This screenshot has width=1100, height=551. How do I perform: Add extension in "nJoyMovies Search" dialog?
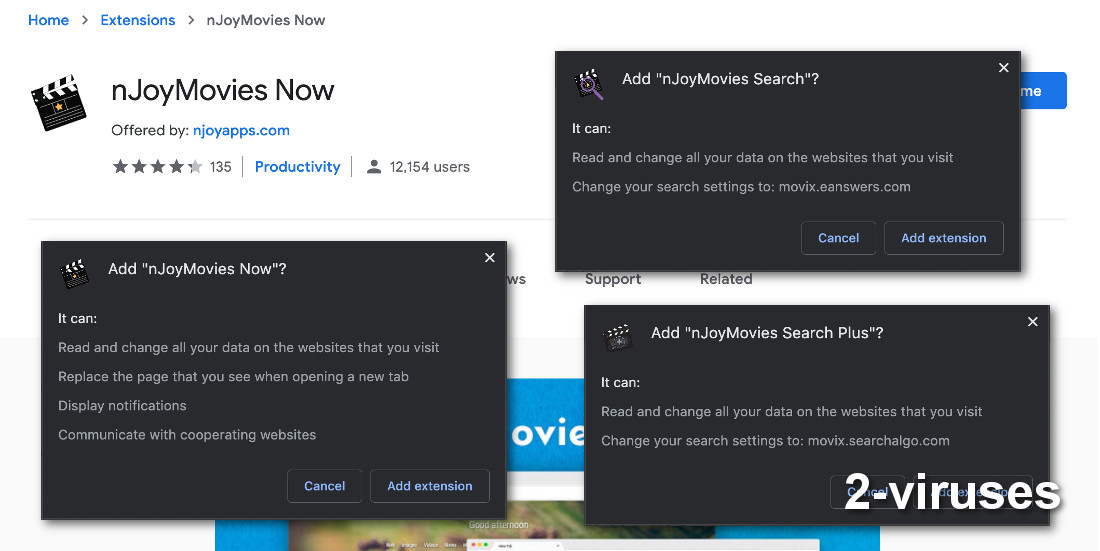coord(944,238)
